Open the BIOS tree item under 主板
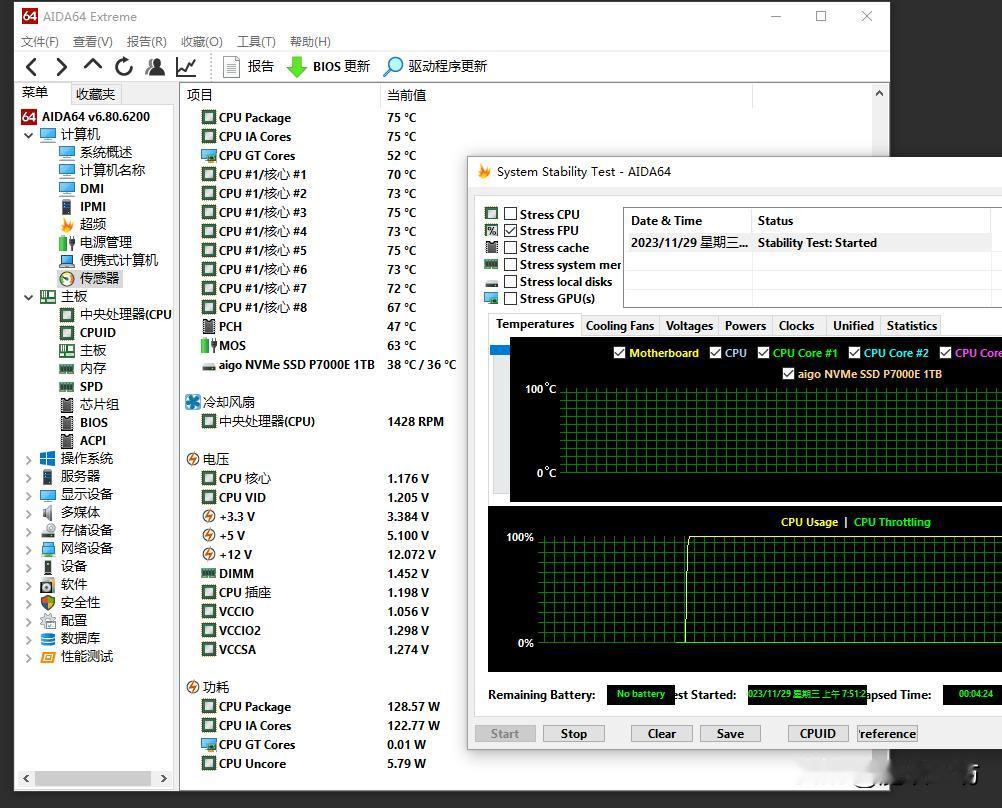Screen dimensions: 1002x808 (84, 423)
